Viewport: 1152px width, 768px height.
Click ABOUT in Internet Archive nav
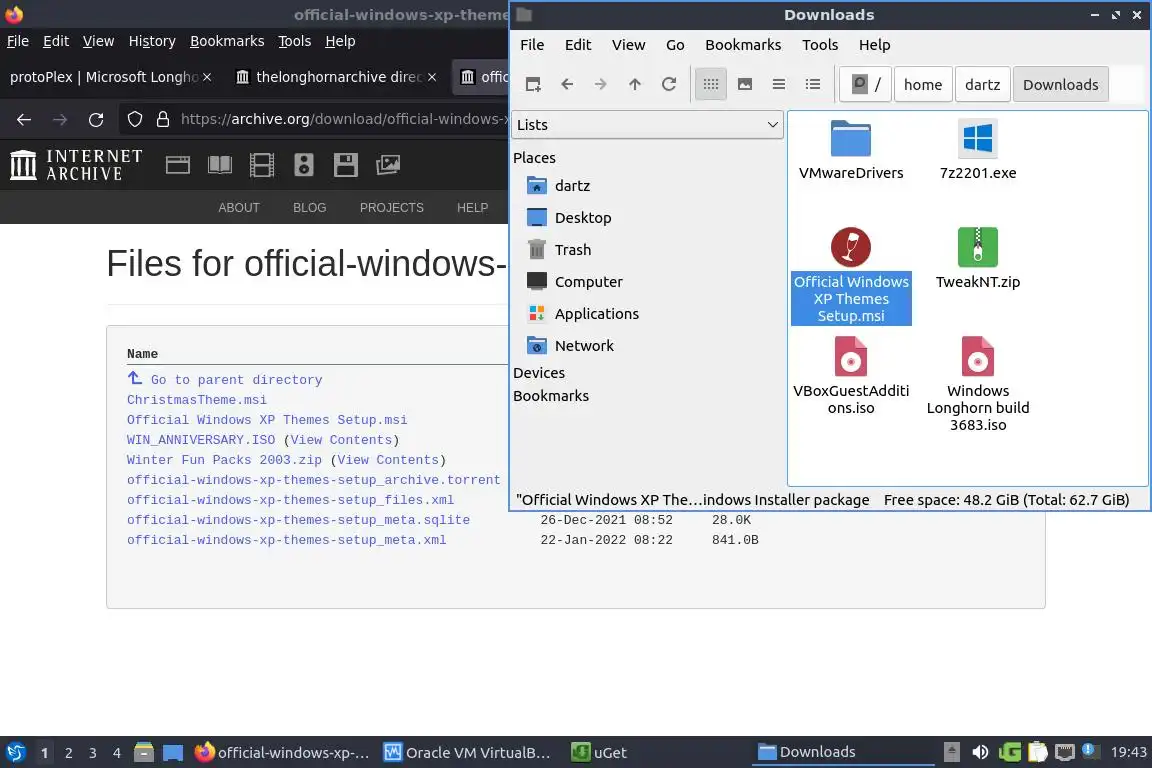[239, 208]
